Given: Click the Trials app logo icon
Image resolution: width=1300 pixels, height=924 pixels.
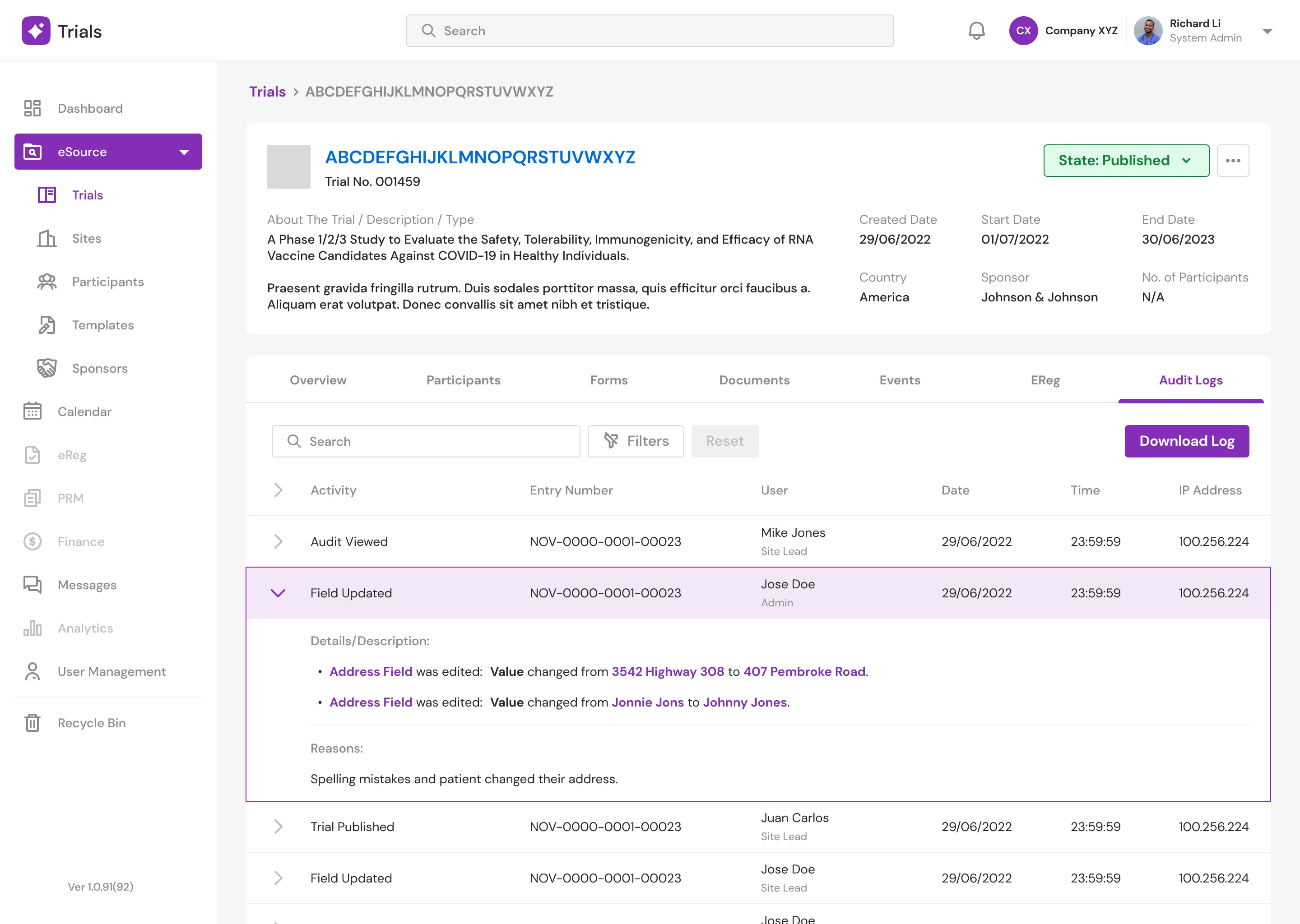Looking at the screenshot, I should point(36,31).
